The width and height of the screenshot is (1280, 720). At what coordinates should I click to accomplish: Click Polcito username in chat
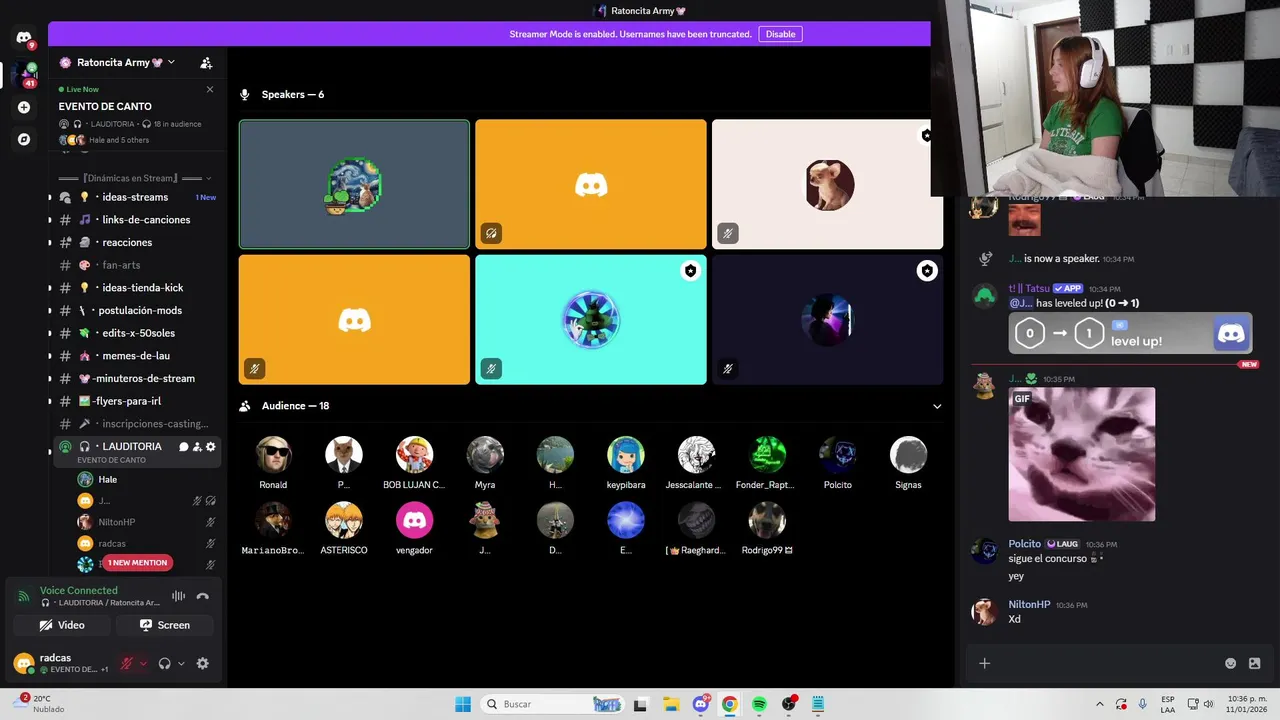tap(1025, 544)
